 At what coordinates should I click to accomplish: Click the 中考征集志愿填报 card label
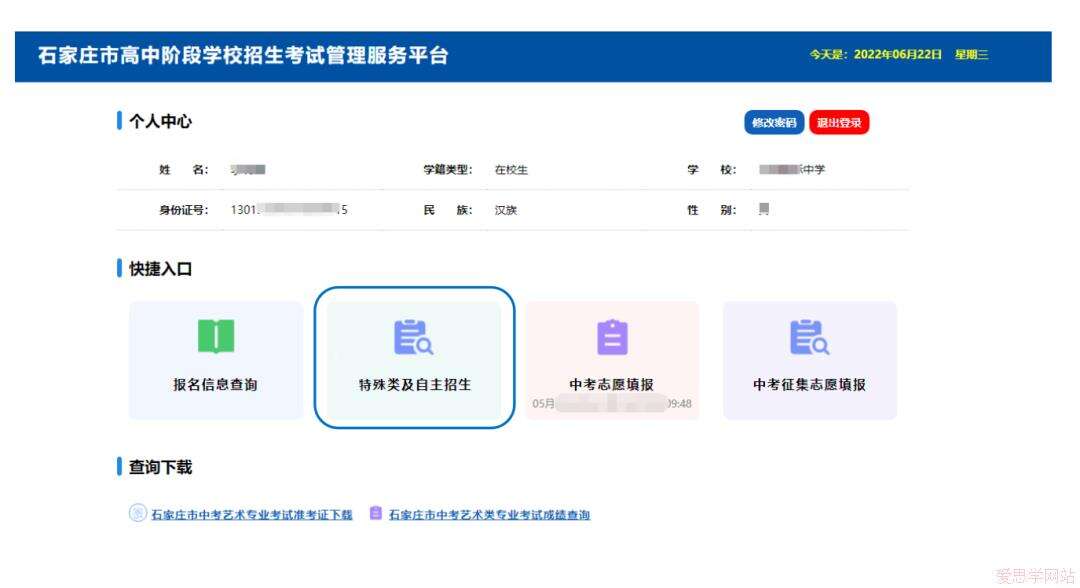(x=809, y=384)
